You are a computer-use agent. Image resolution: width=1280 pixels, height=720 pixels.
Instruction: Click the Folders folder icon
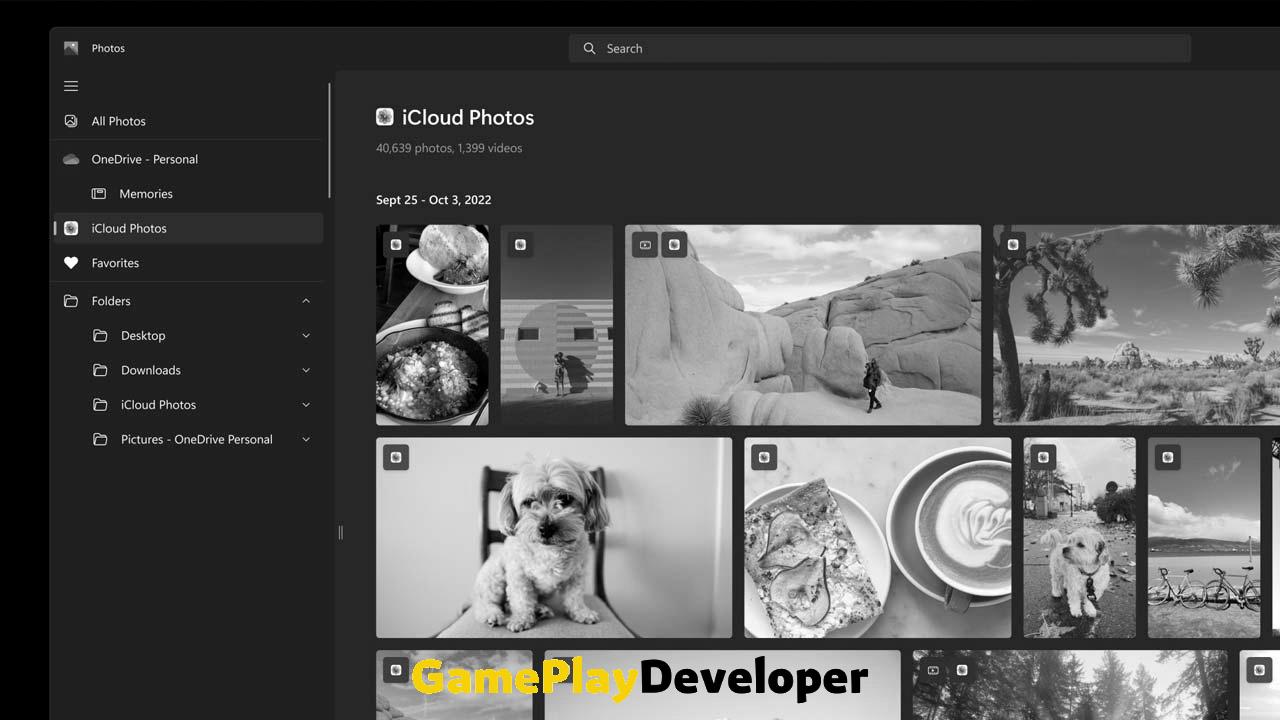coord(71,301)
